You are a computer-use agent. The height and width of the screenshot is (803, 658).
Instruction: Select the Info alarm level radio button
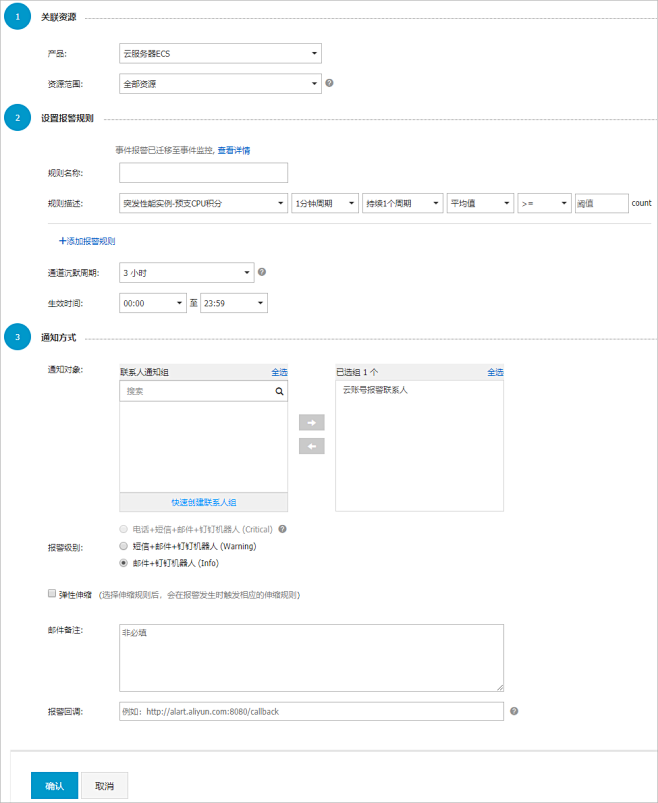[123, 563]
